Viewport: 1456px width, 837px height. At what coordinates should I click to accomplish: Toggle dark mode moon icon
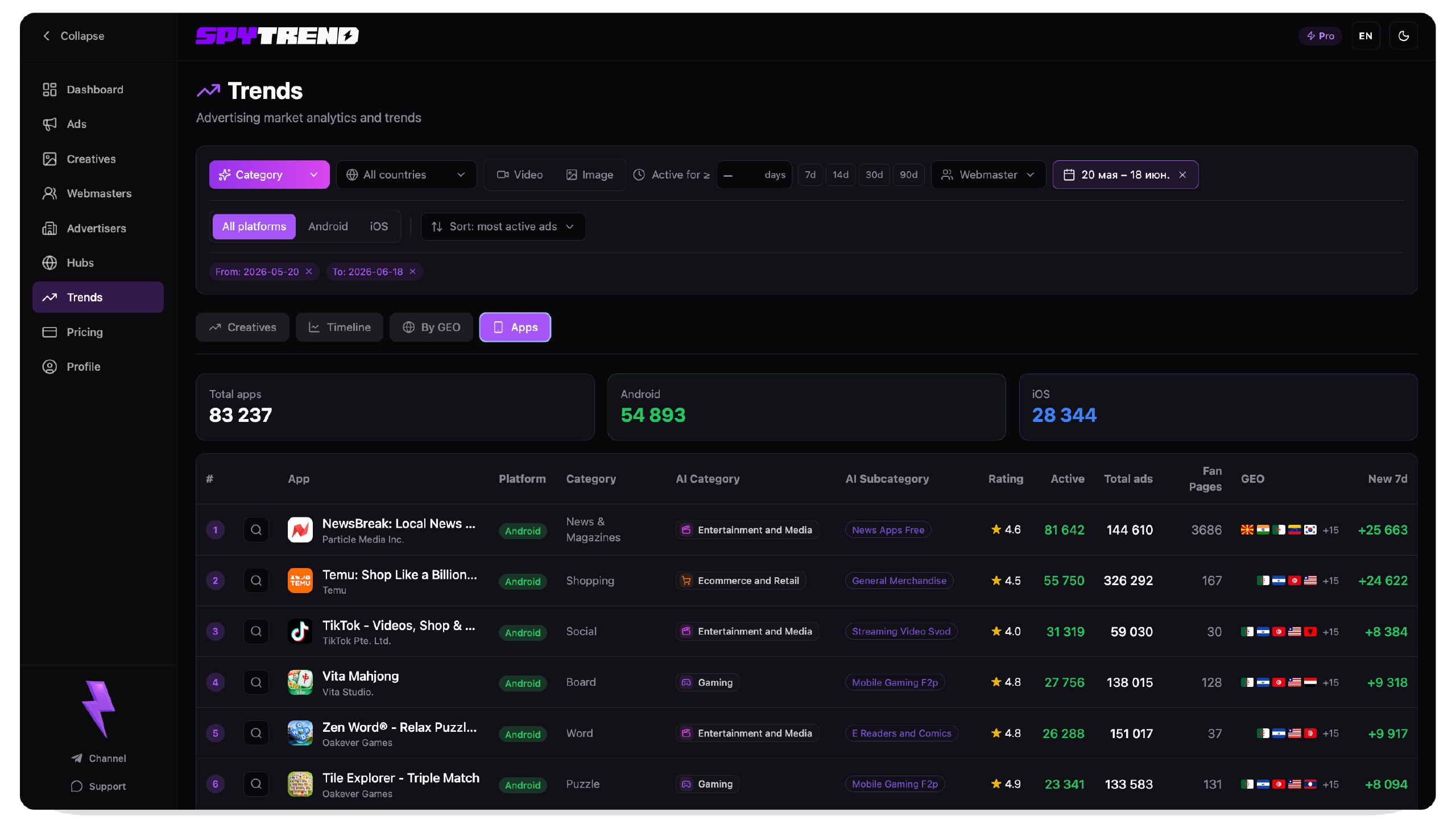(x=1403, y=36)
